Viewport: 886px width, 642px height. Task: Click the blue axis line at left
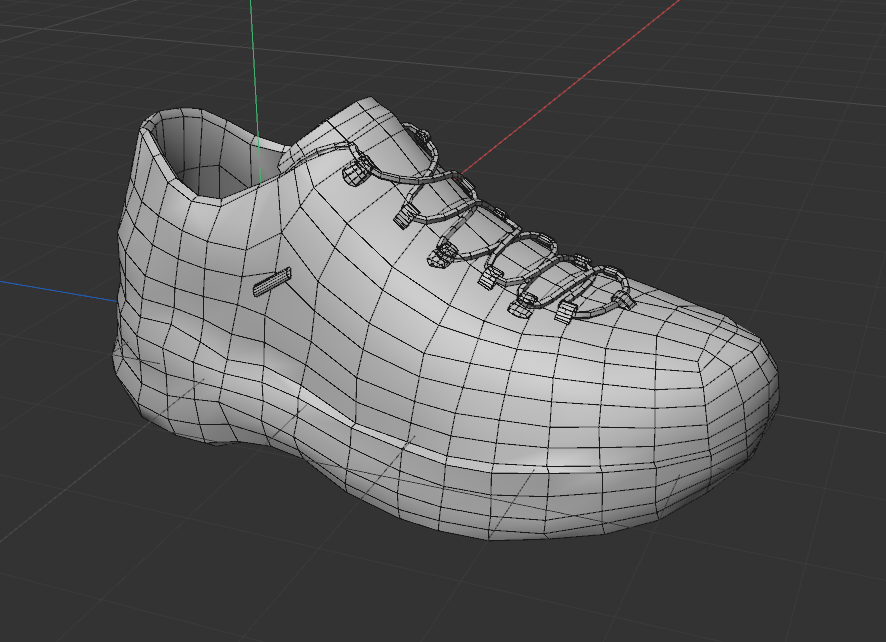pos(50,289)
